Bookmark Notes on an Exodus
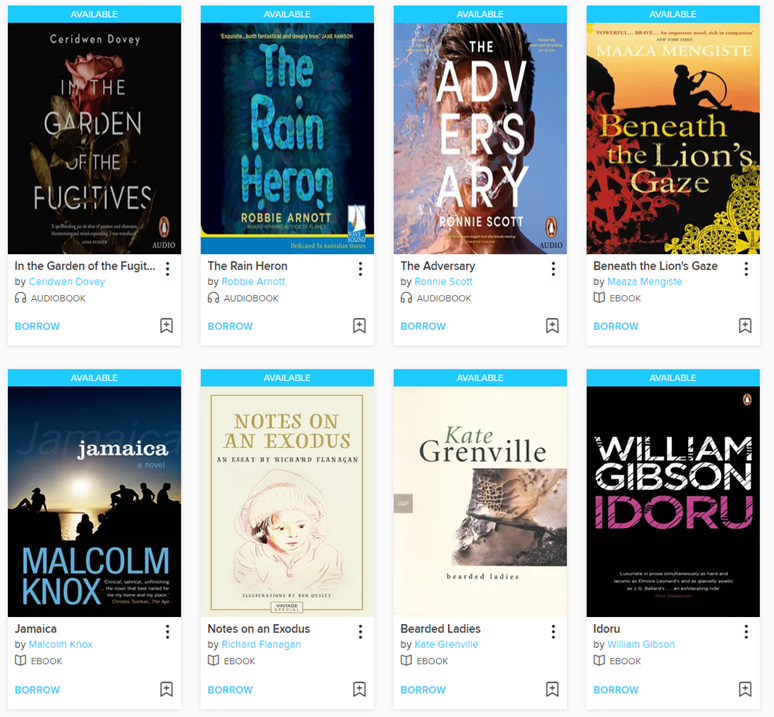The width and height of the screenshot is (774, 717). [x=359, y=689]
